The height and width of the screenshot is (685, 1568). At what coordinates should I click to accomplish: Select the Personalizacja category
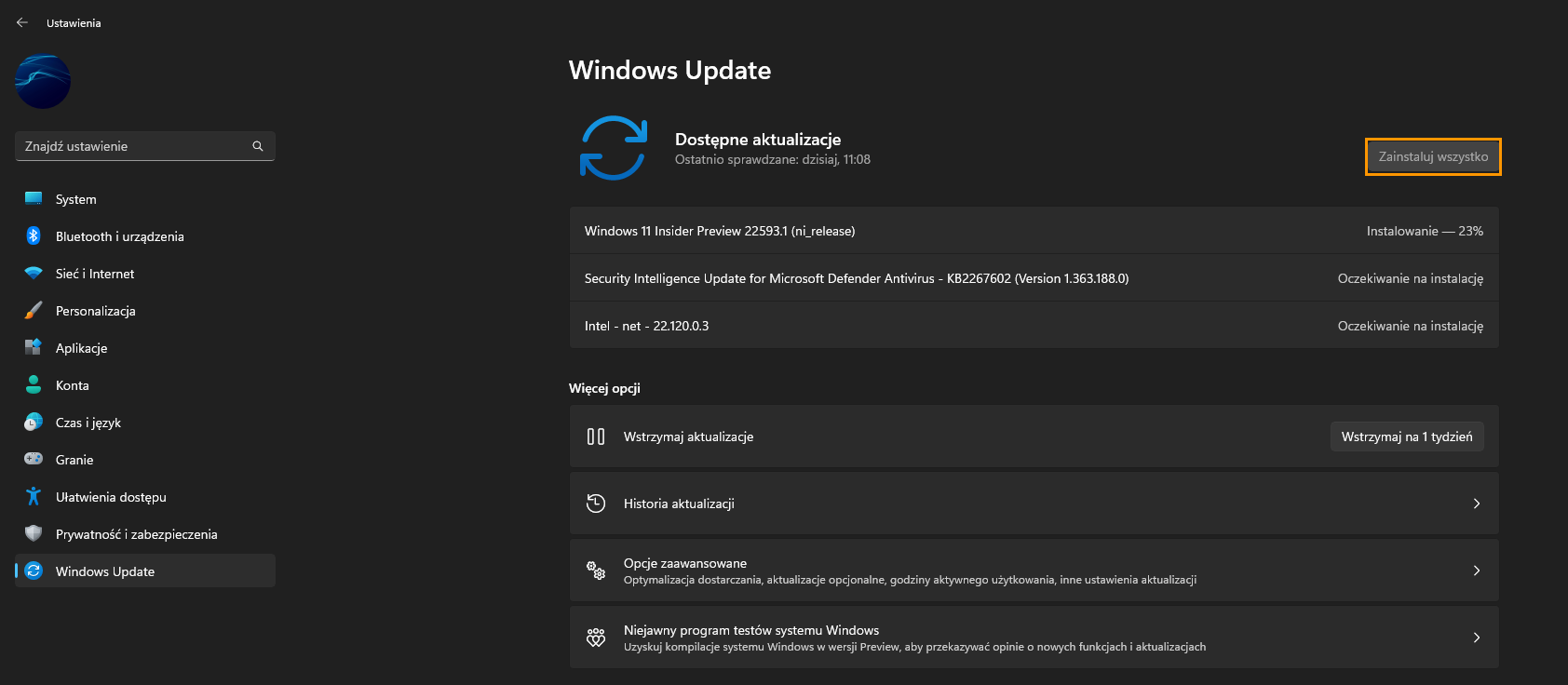click(145, 311)
